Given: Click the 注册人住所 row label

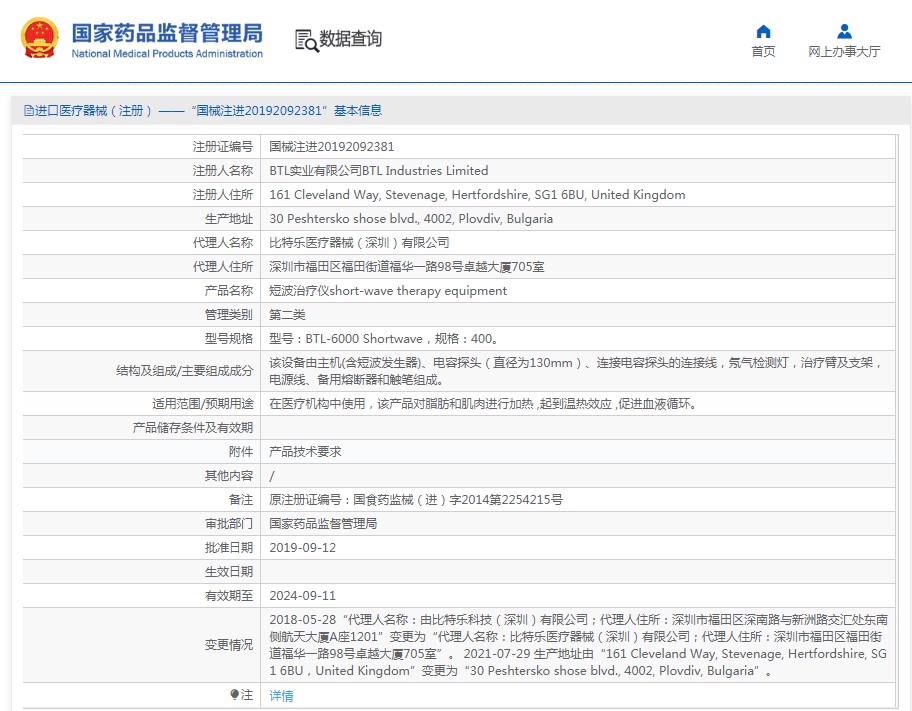Looking at the screenshot, I should coord(223,195).
